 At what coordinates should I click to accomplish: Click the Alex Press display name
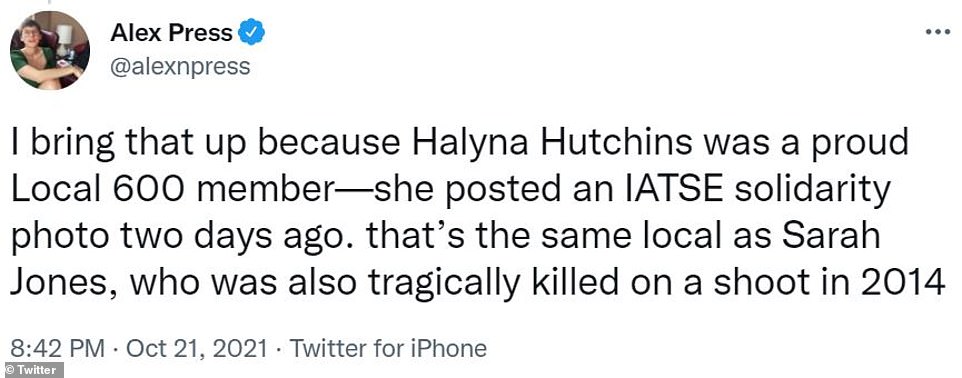[171, 33]
